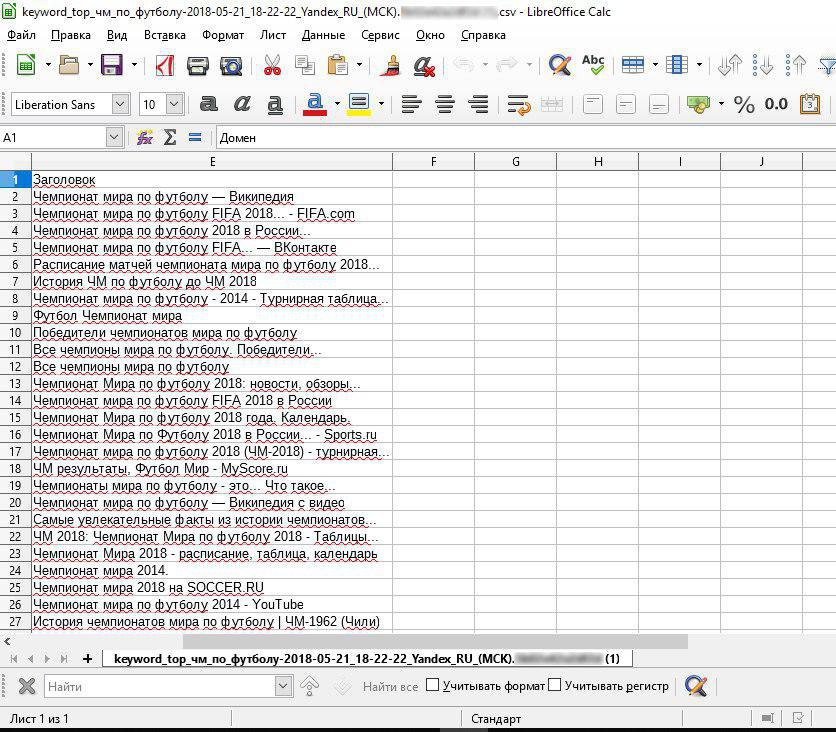836x732 pixels.
Task: Open print preview
Action: (x=231, y=66)
